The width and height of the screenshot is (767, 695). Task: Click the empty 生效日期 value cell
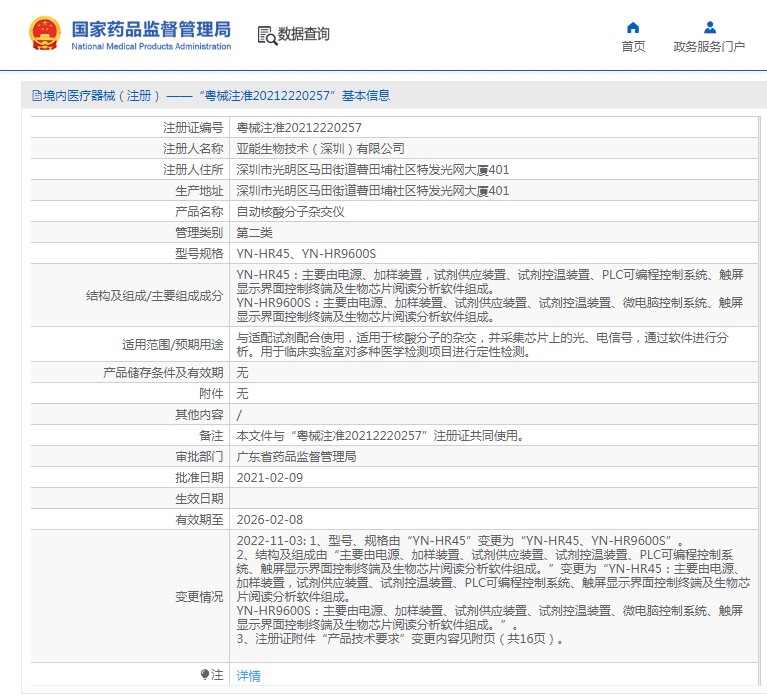pos(494,499)
